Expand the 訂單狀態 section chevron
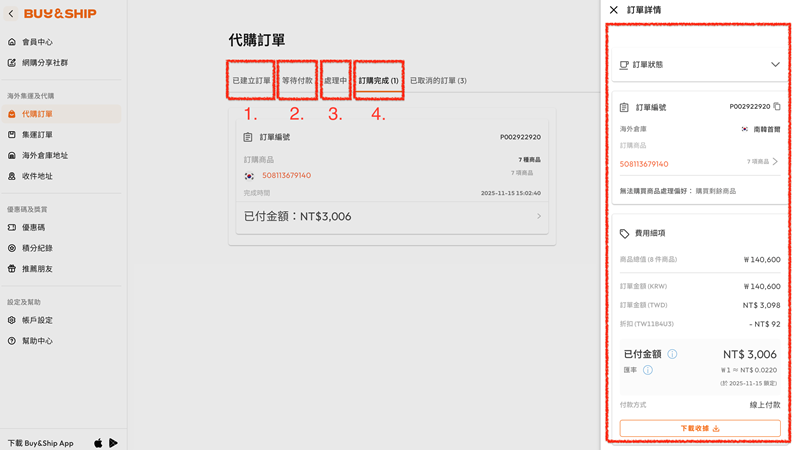The height and width of the screenshot is (450, 800). click(x=775, y=65)
